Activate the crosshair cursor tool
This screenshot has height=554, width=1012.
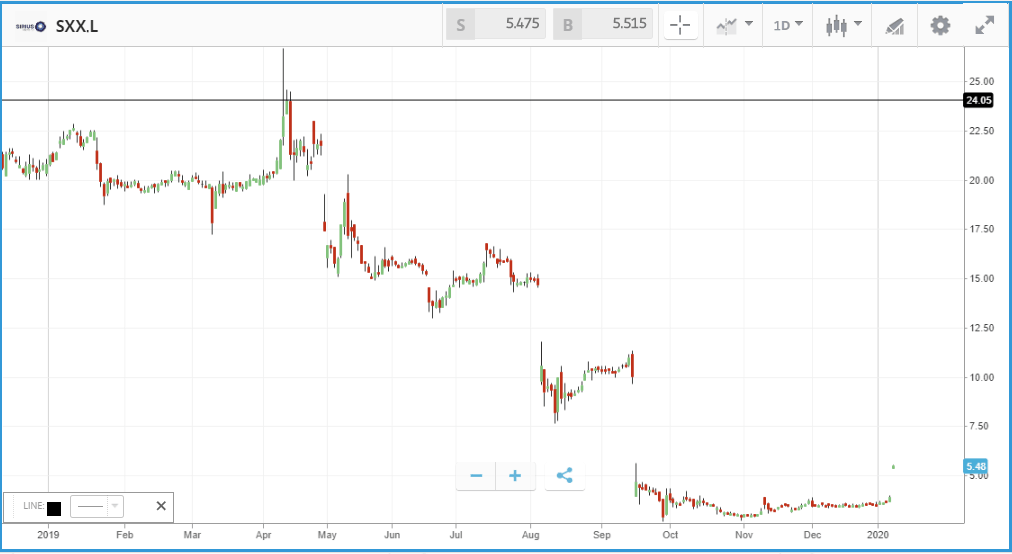pos(680,26)
